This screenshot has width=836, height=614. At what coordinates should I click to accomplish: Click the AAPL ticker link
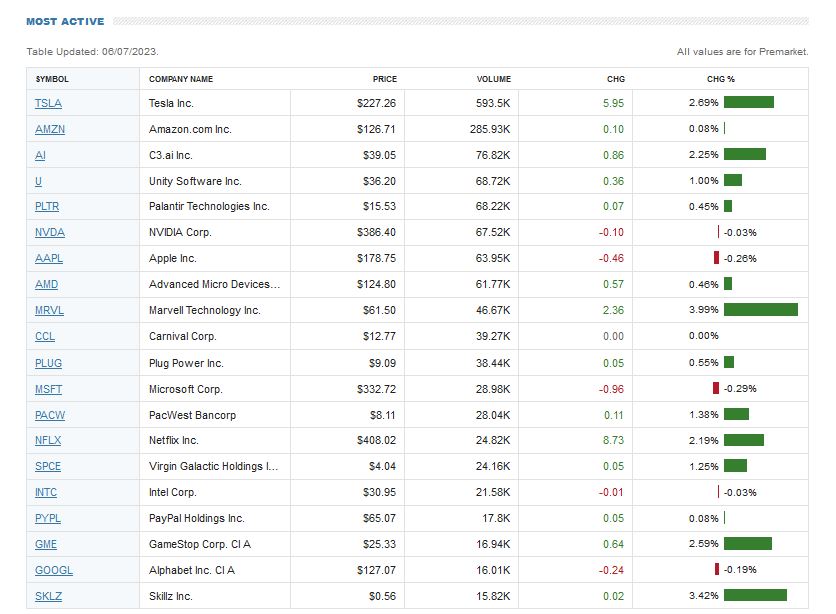click(x=48, y=259)
